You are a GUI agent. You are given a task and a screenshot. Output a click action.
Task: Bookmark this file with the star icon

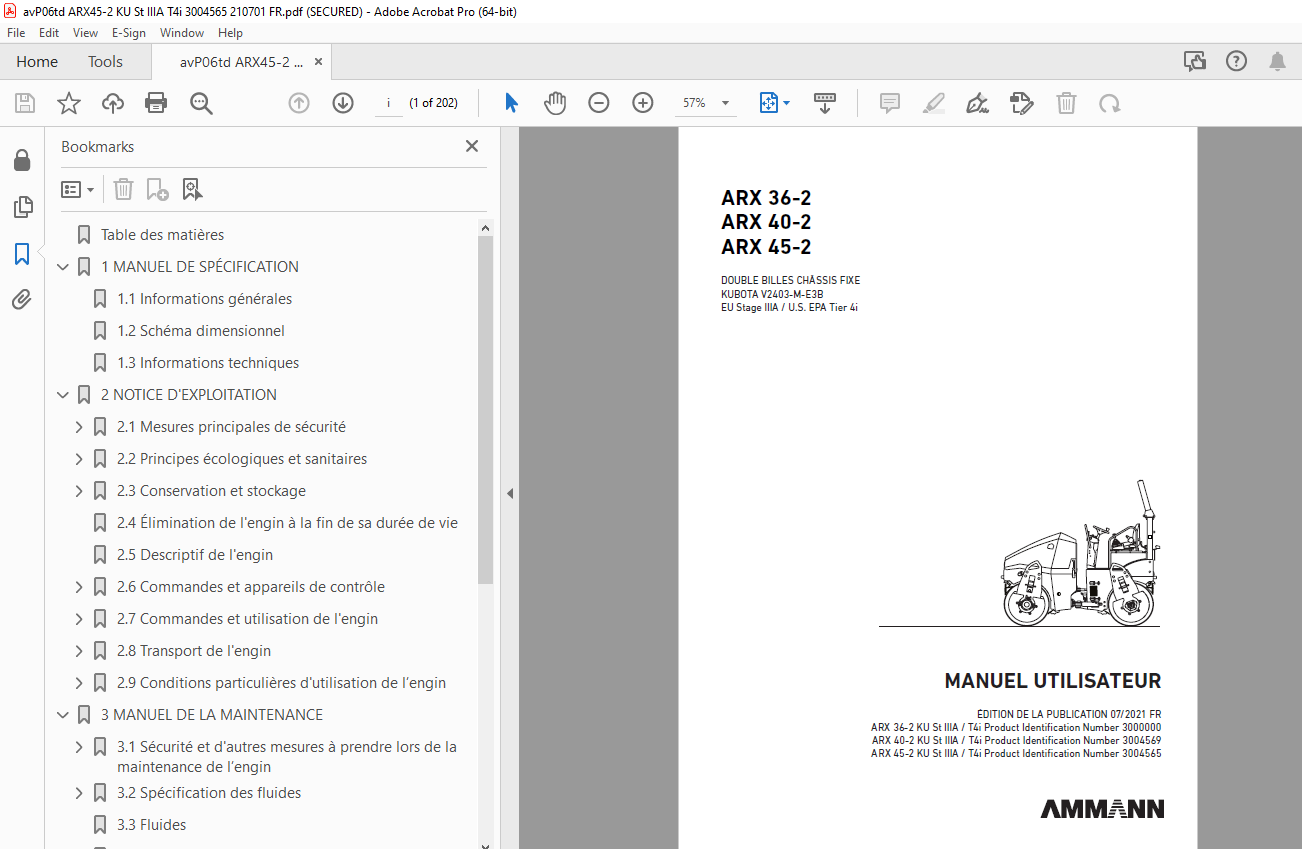coord(69,103)
